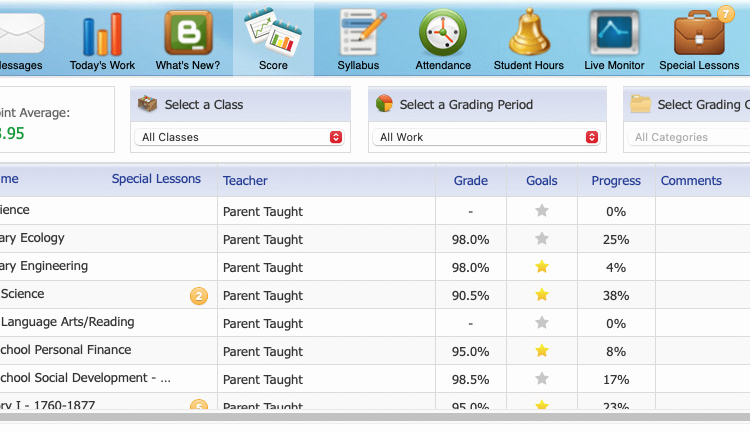The width and height of the screenshot is (750, 433).
Task: Open the All Categories dropdown
Action: coord(690,137)
